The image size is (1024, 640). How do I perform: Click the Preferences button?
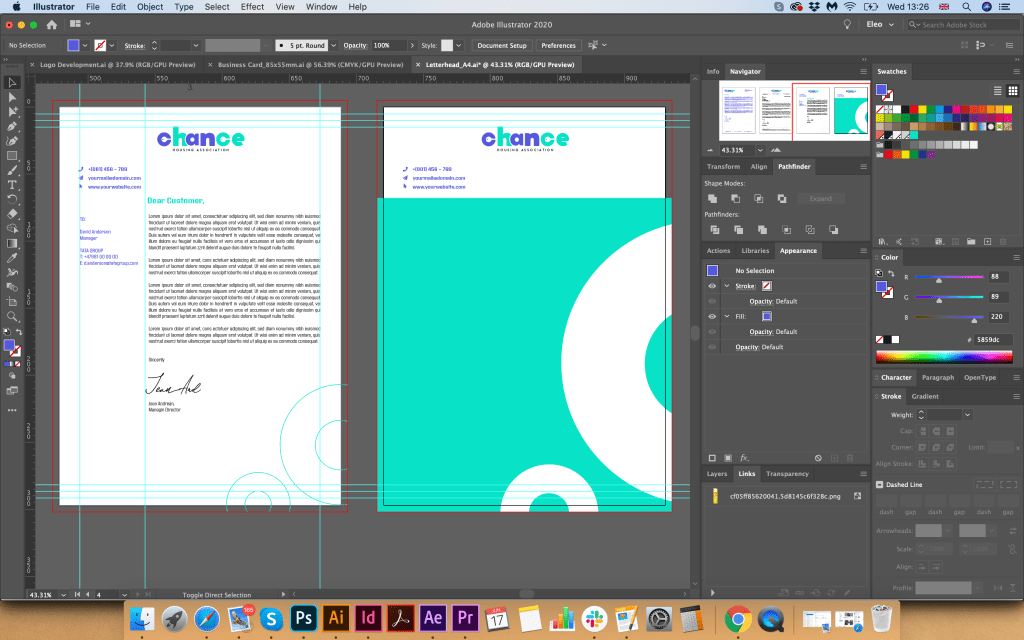(558, 45)
